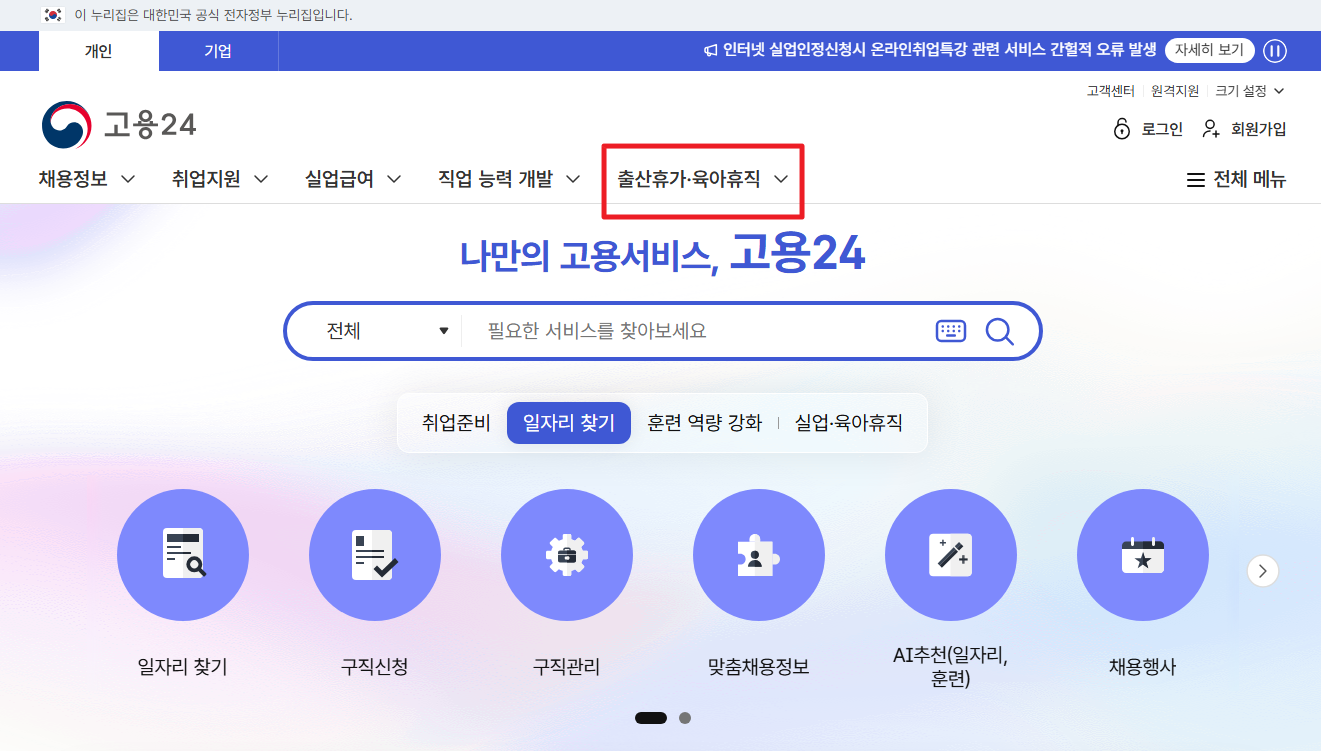Select the 훈련 역량 강화 tab
The width and height of the screenshot is (1321, 751).
705,423
